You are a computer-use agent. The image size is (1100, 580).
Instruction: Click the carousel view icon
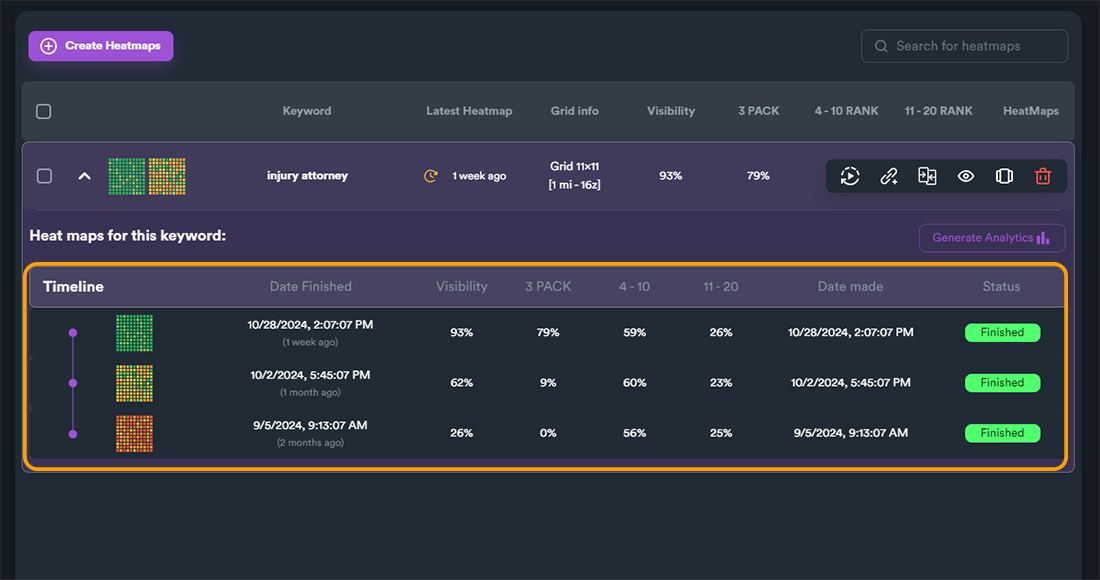(x=1005, y=176)
